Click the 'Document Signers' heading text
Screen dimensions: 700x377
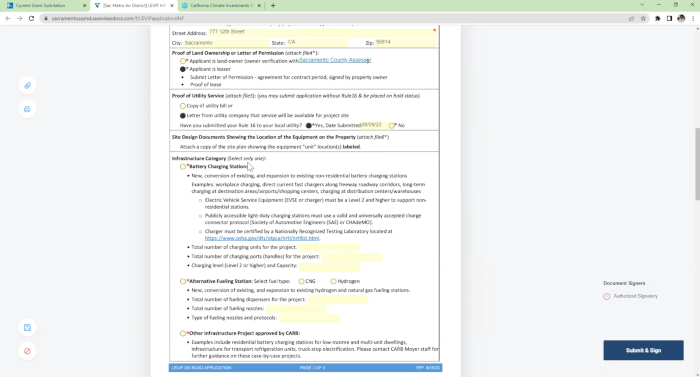coord(624,283)
